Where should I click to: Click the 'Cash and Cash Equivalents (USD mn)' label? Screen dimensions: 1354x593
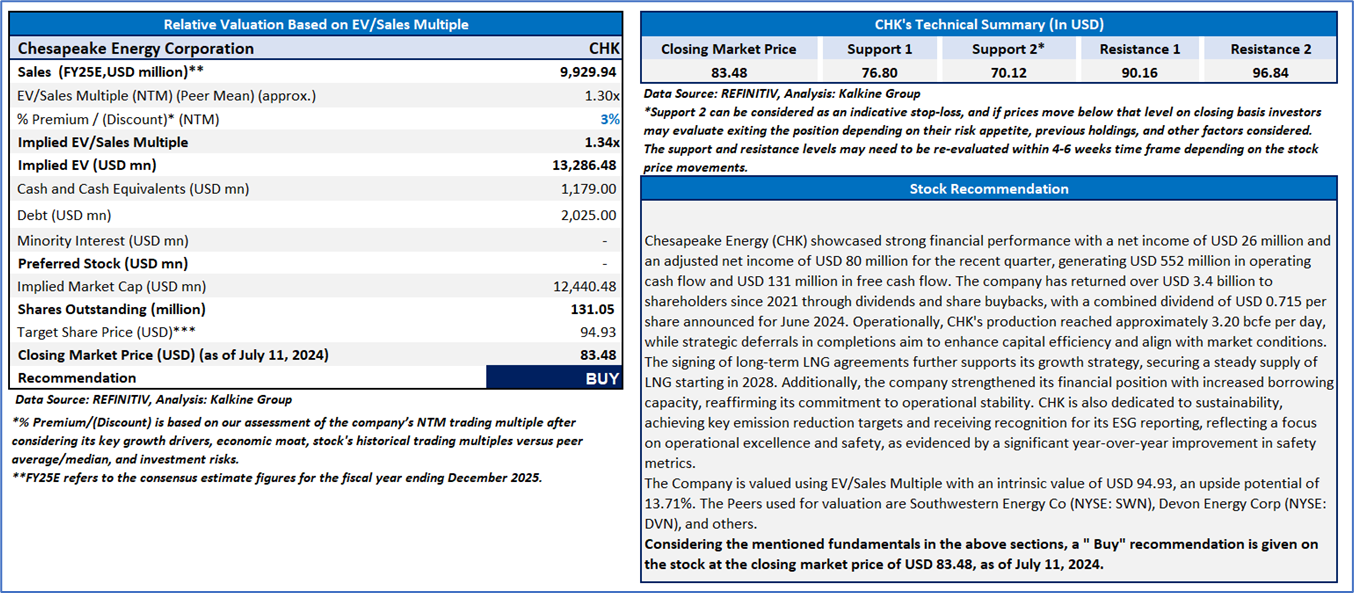coord(133,188)
